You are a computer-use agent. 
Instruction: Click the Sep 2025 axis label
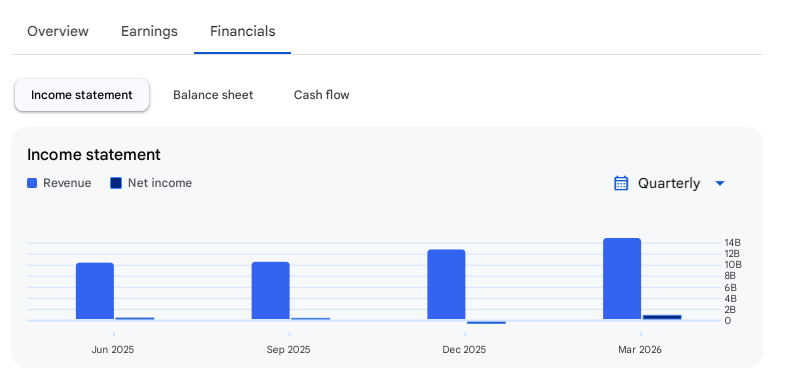(288, 349)
